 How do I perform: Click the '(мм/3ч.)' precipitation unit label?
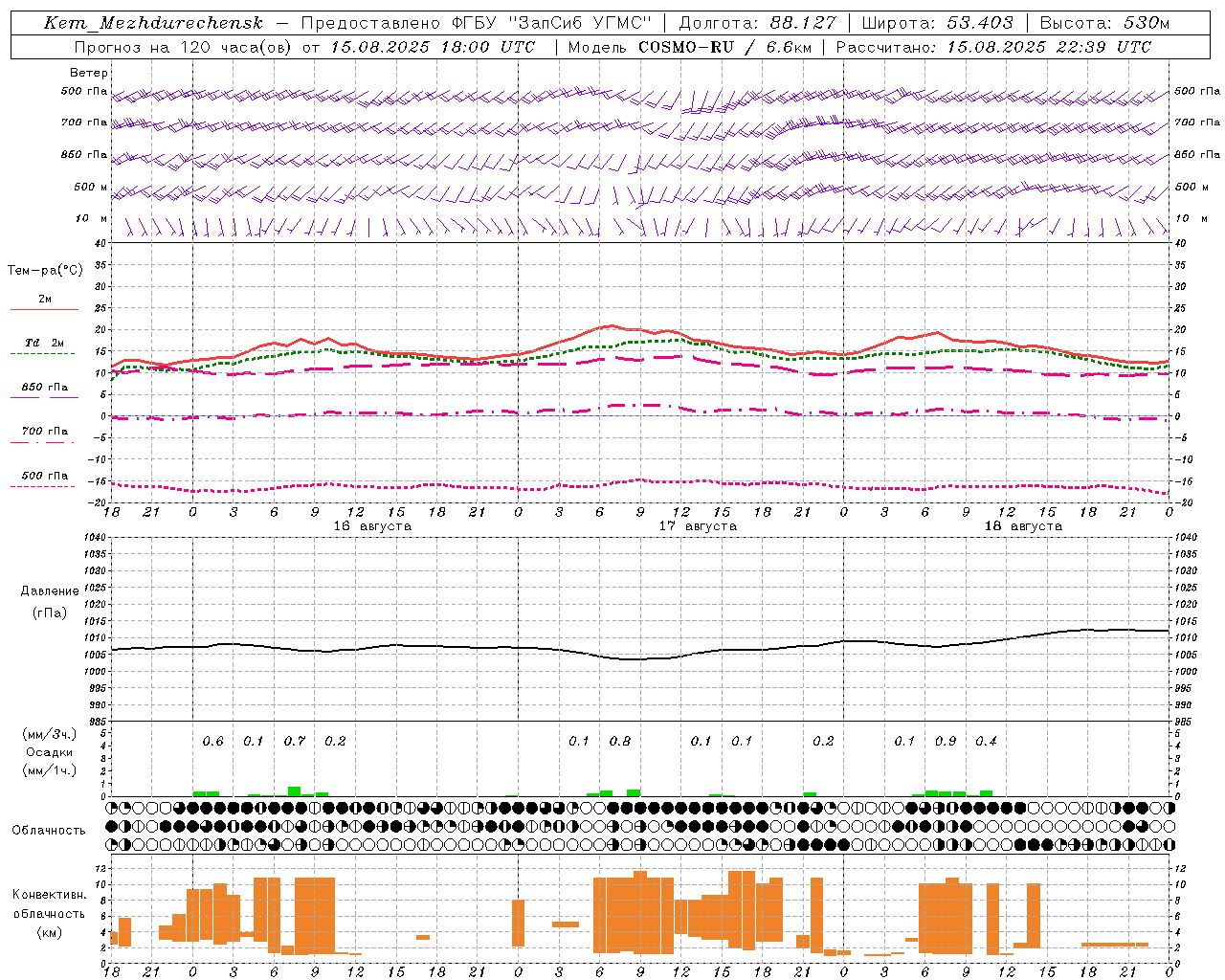50,734
